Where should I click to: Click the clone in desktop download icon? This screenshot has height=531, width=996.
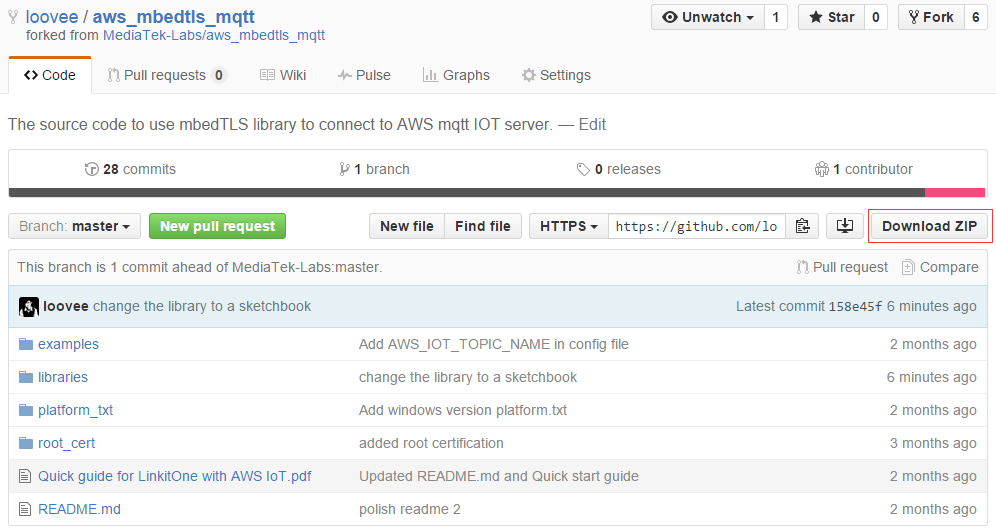coord(845,226)
